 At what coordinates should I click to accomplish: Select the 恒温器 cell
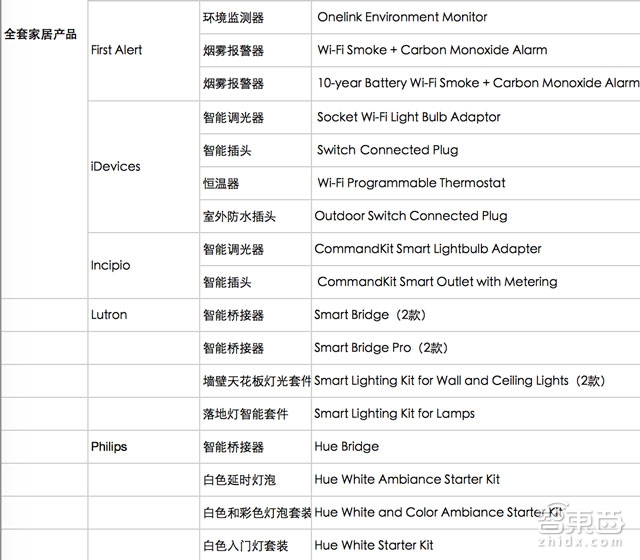tap(221, 183)
